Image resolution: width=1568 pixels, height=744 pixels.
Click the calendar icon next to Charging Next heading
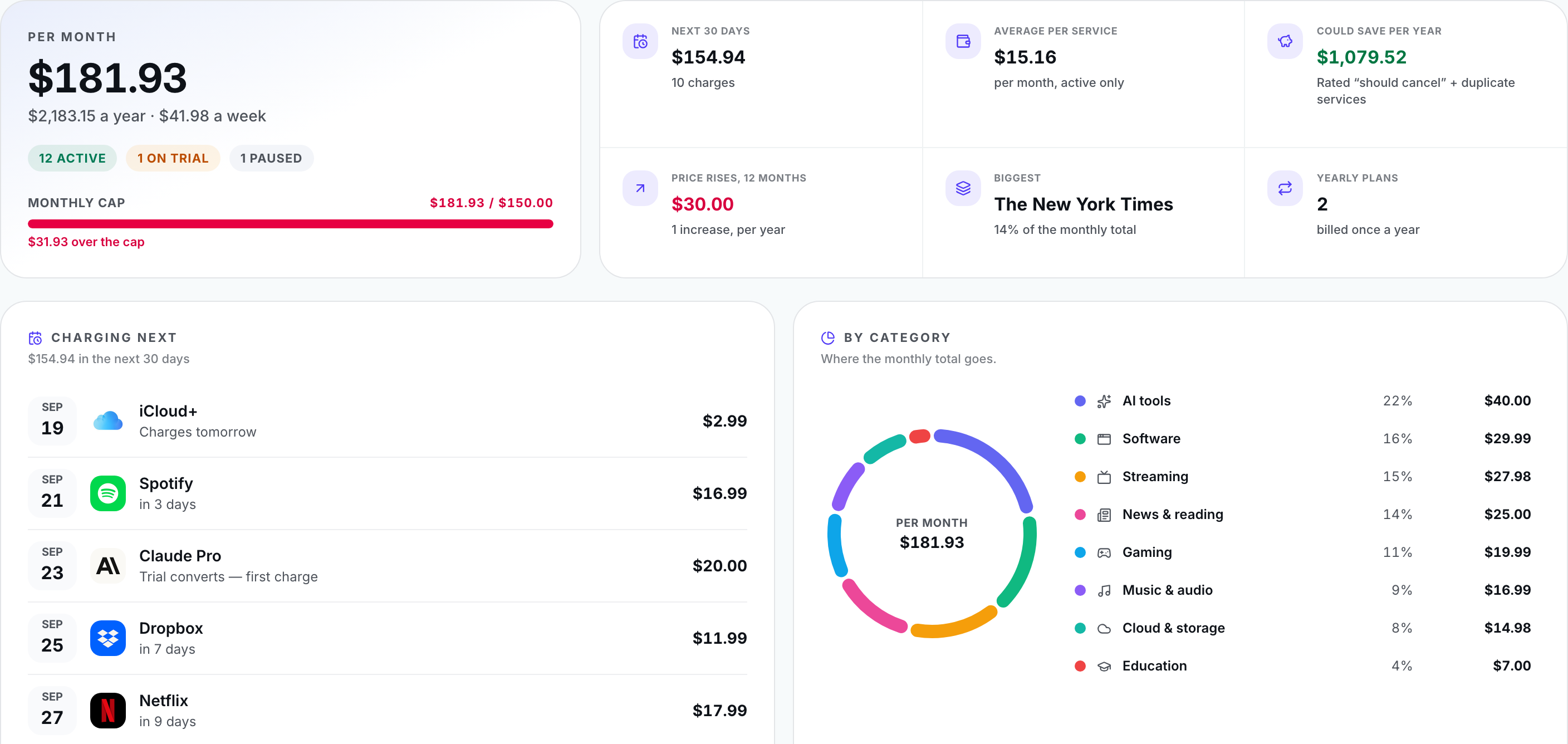(x=35, y=338)
